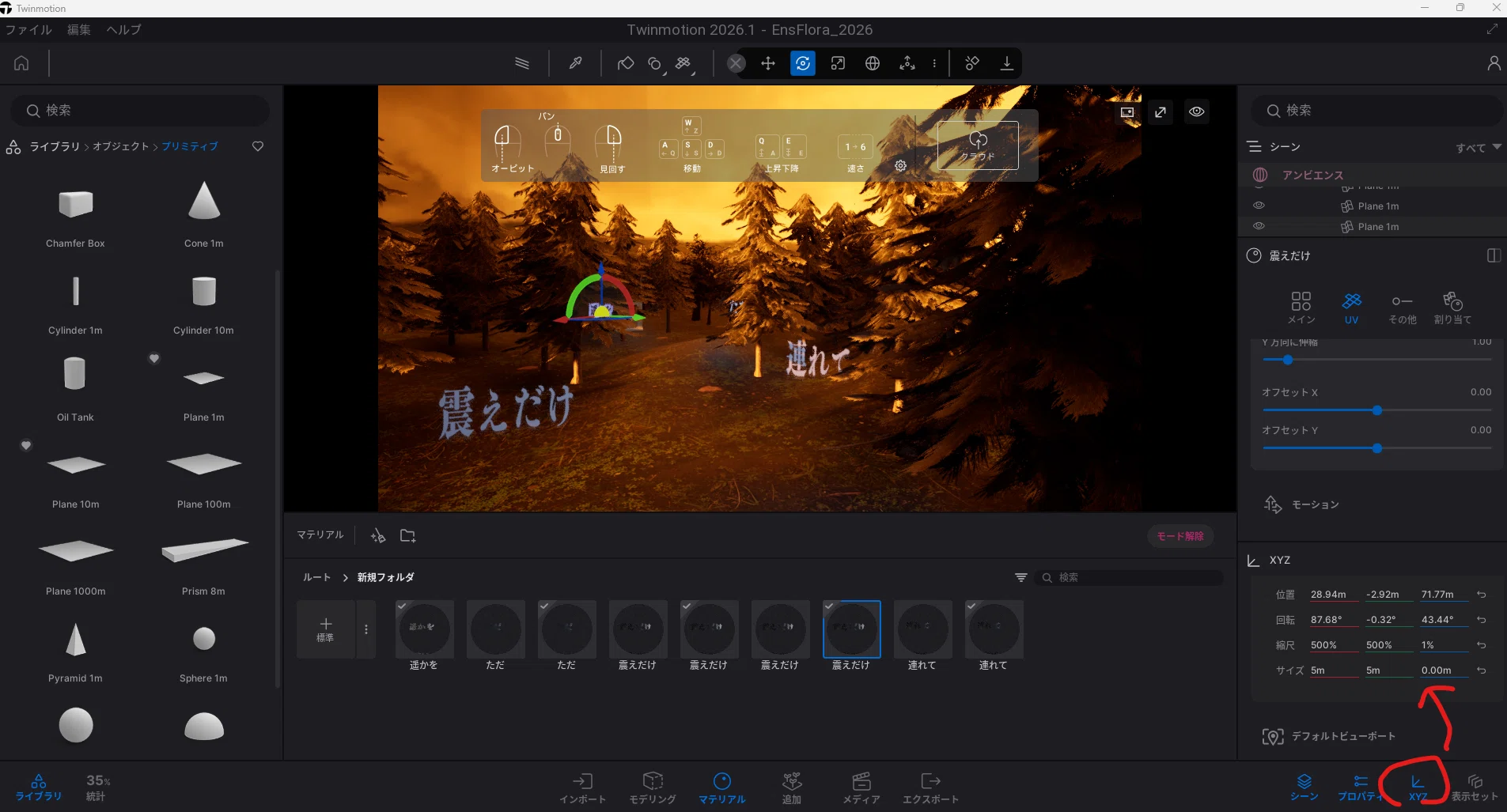Go to ライブラリ in library breadcrumb
Screen dimensions: 1507x812
pyautogui.click(x=55, y=146)
